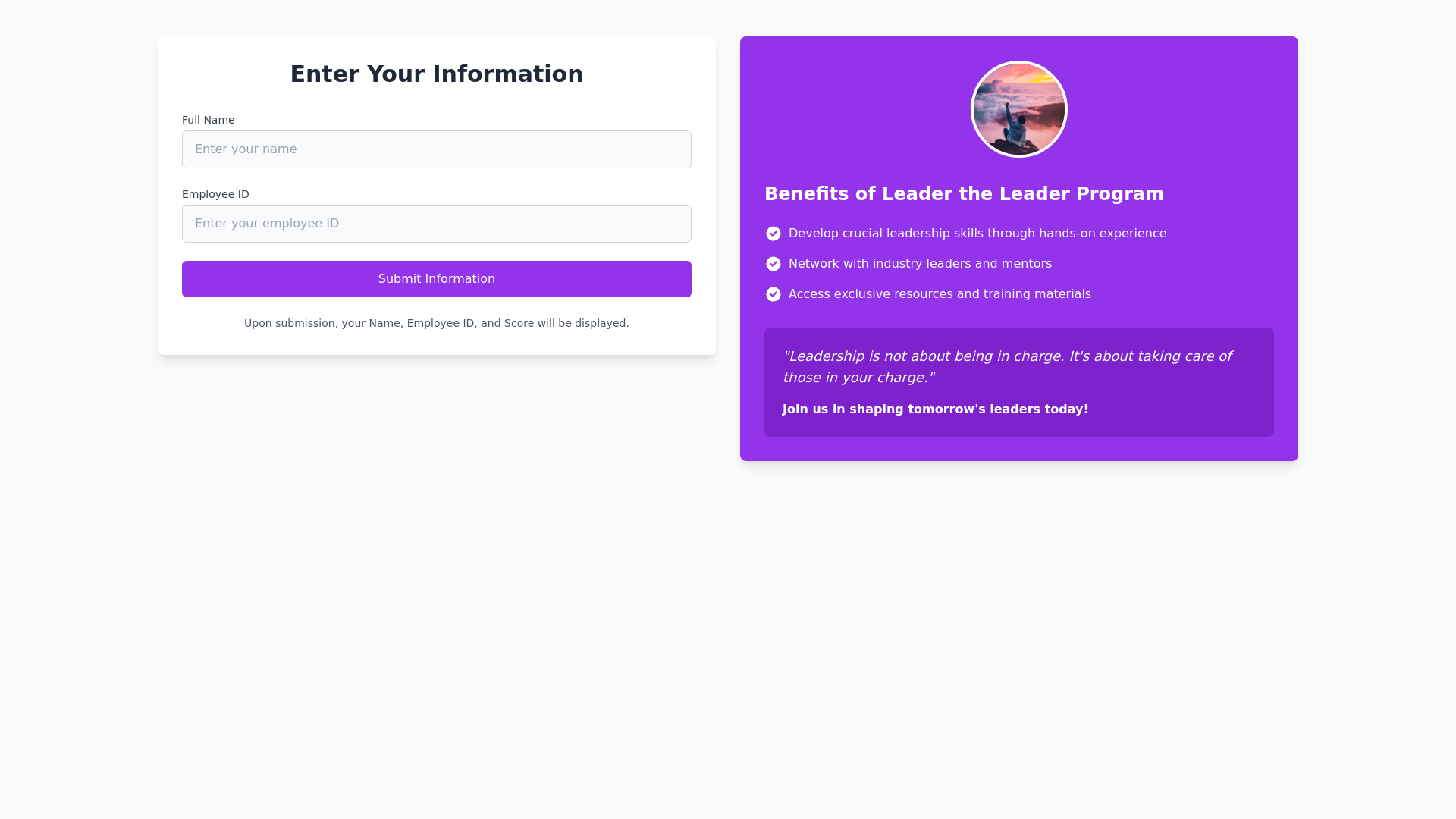Click the italic leadership quote text
The image size is (1456, 819).
click(x=1006, y=367)
